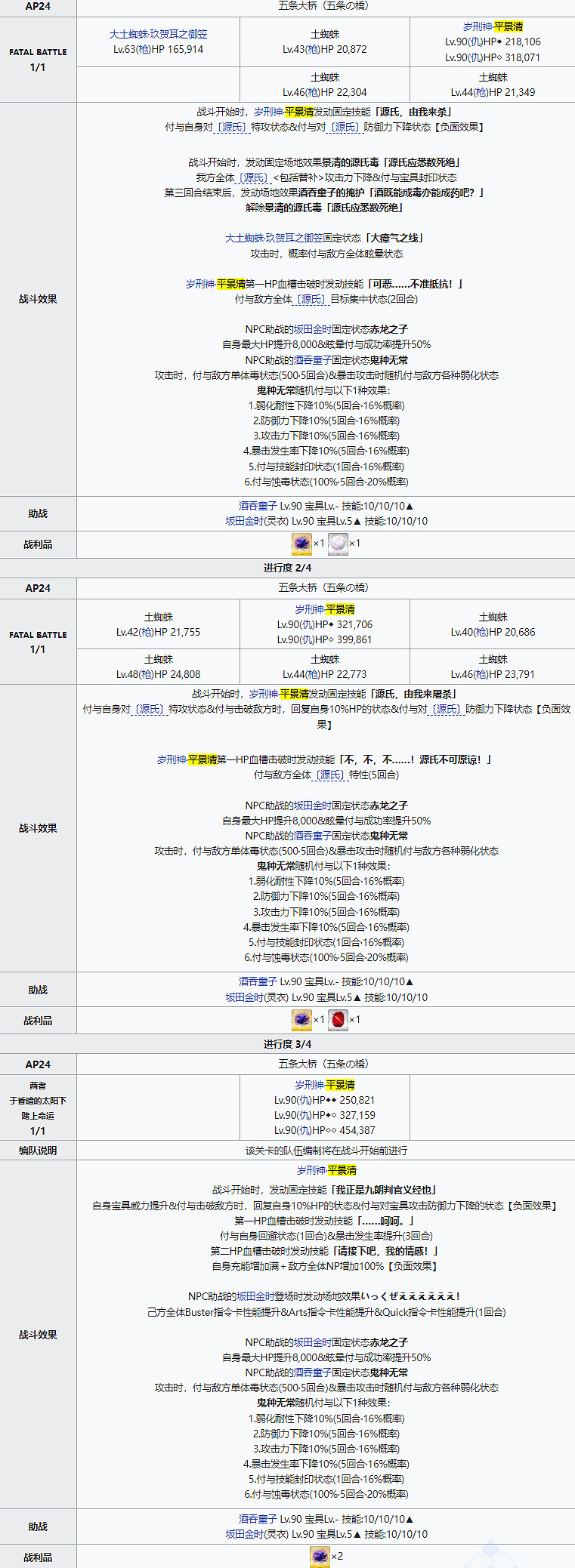Click 岁刑神·平景清 link before 「不，不，不……！源氏不可原谅！」
575x1568 pixels.
coord(187,759)
